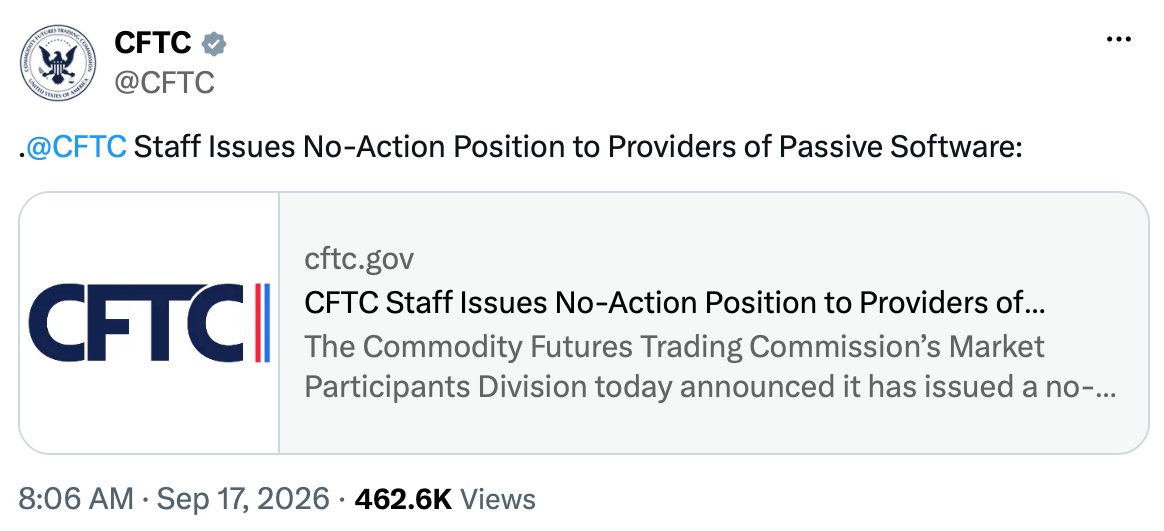The width and height of the screenshot is (1164, 531).
Task: Click the Sep 17, 2026 date
Action: (243, 498)
